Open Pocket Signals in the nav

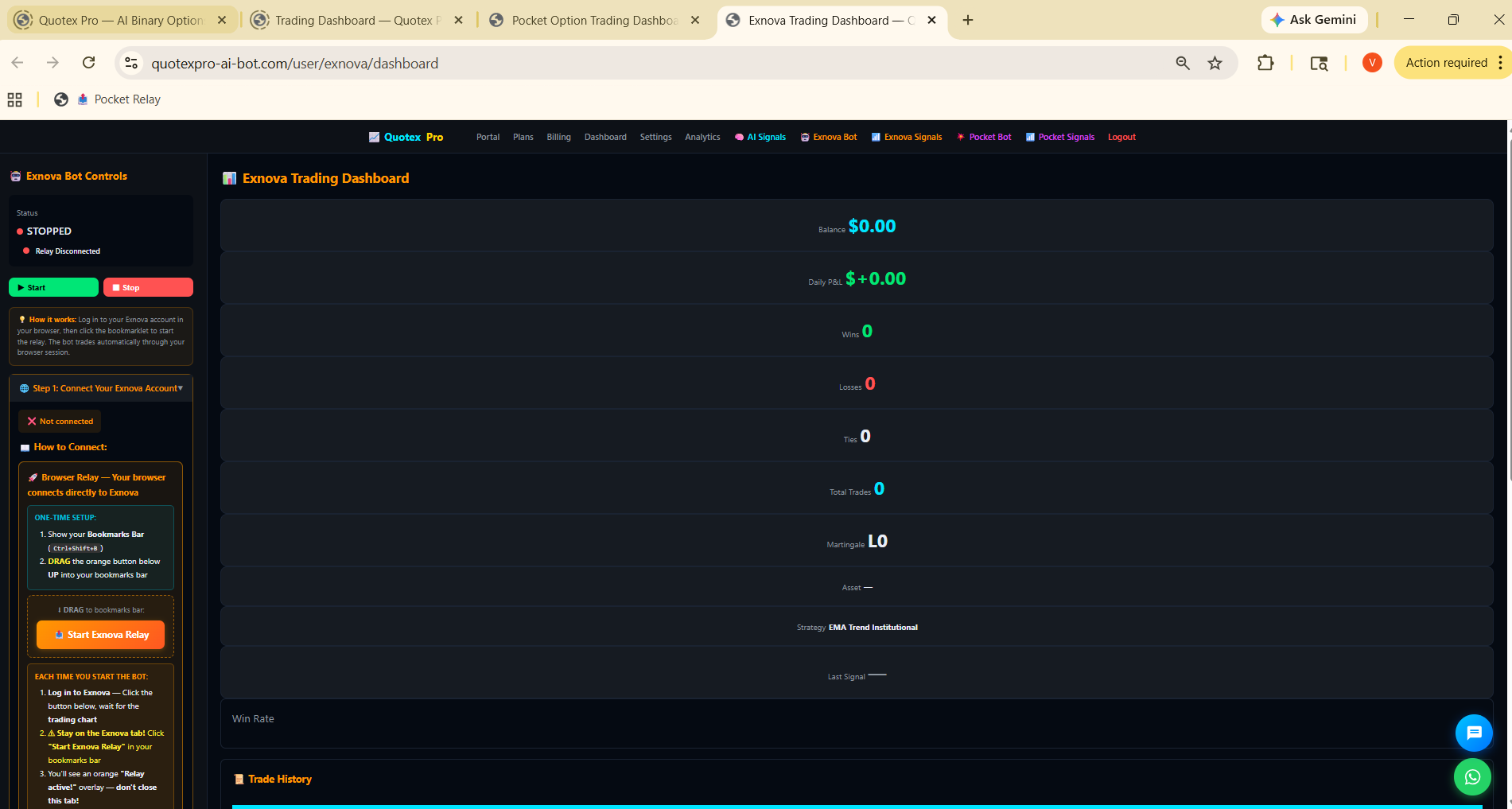point(1060,137)
